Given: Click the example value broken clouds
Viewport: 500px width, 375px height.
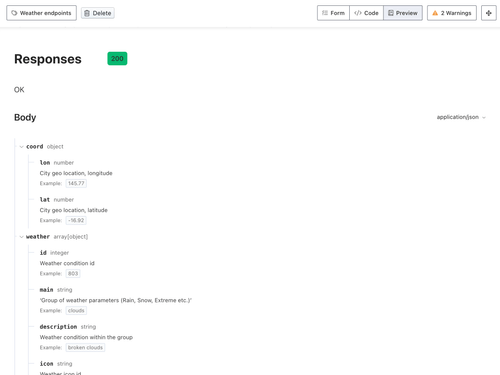Looking at the screenshot, I should tap(85, 348).
